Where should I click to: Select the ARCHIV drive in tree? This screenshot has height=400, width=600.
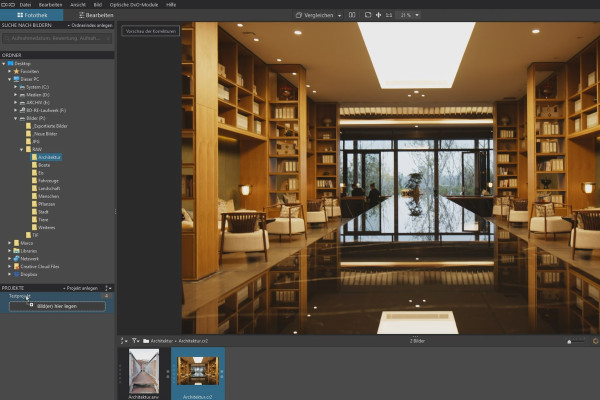(38, 103)
